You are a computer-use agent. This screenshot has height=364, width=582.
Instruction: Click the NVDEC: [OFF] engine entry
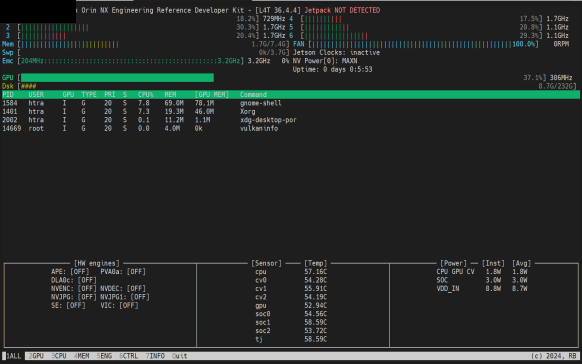(123, 289)
